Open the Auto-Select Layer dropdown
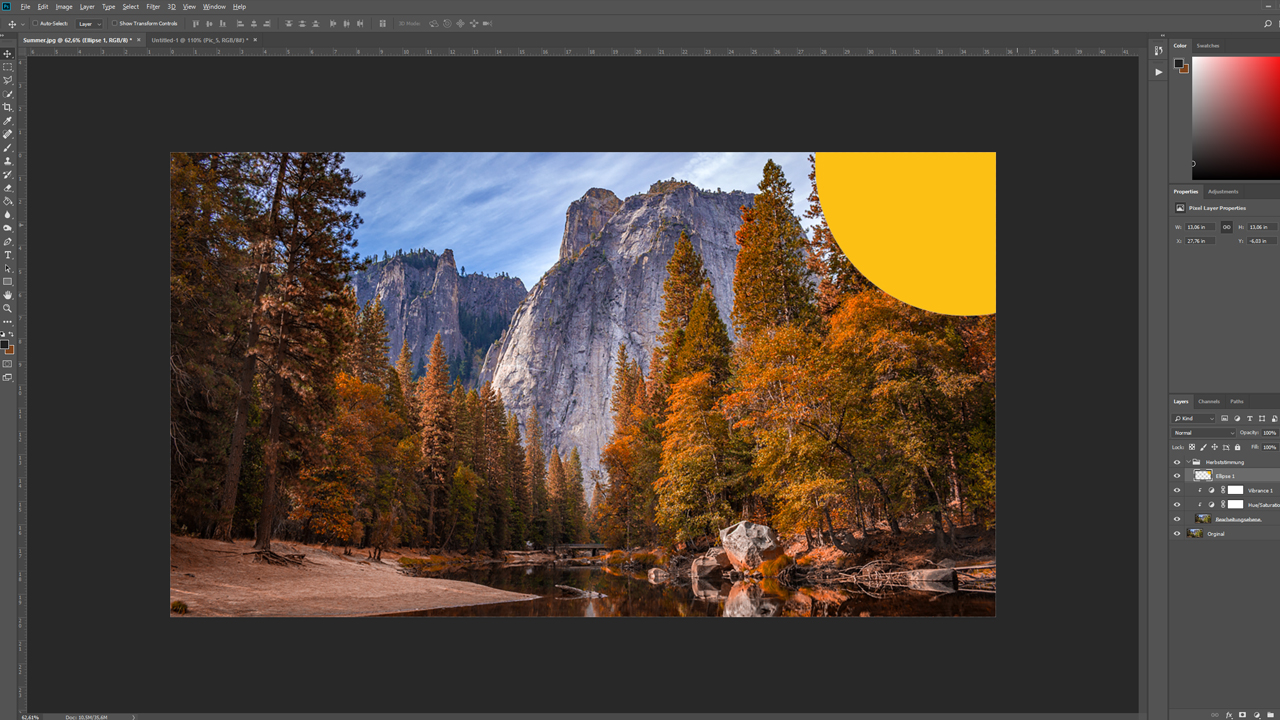1280x720 pixels. click(x=89, y=23)
